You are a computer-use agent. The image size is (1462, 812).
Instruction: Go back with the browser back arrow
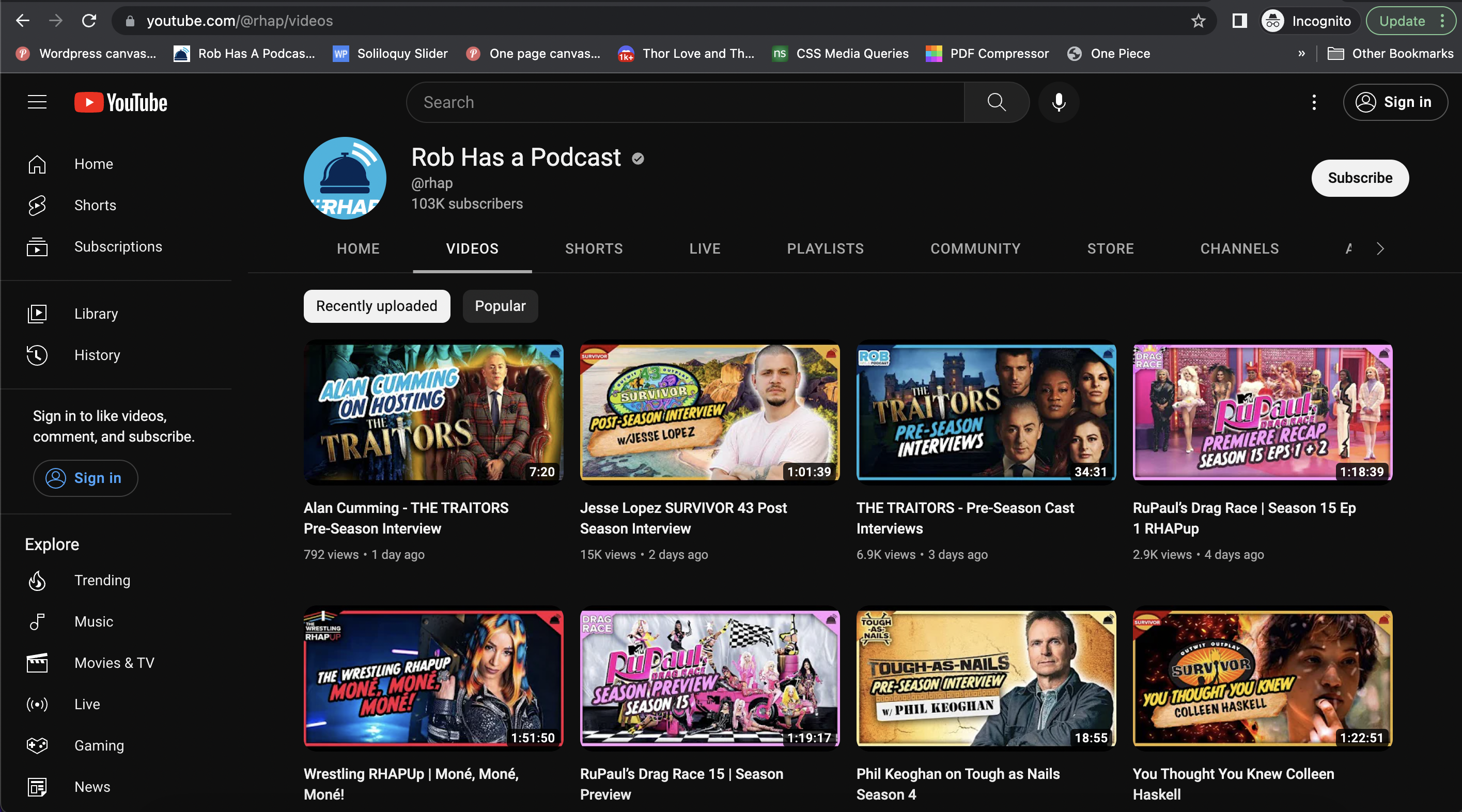(23, 21)
